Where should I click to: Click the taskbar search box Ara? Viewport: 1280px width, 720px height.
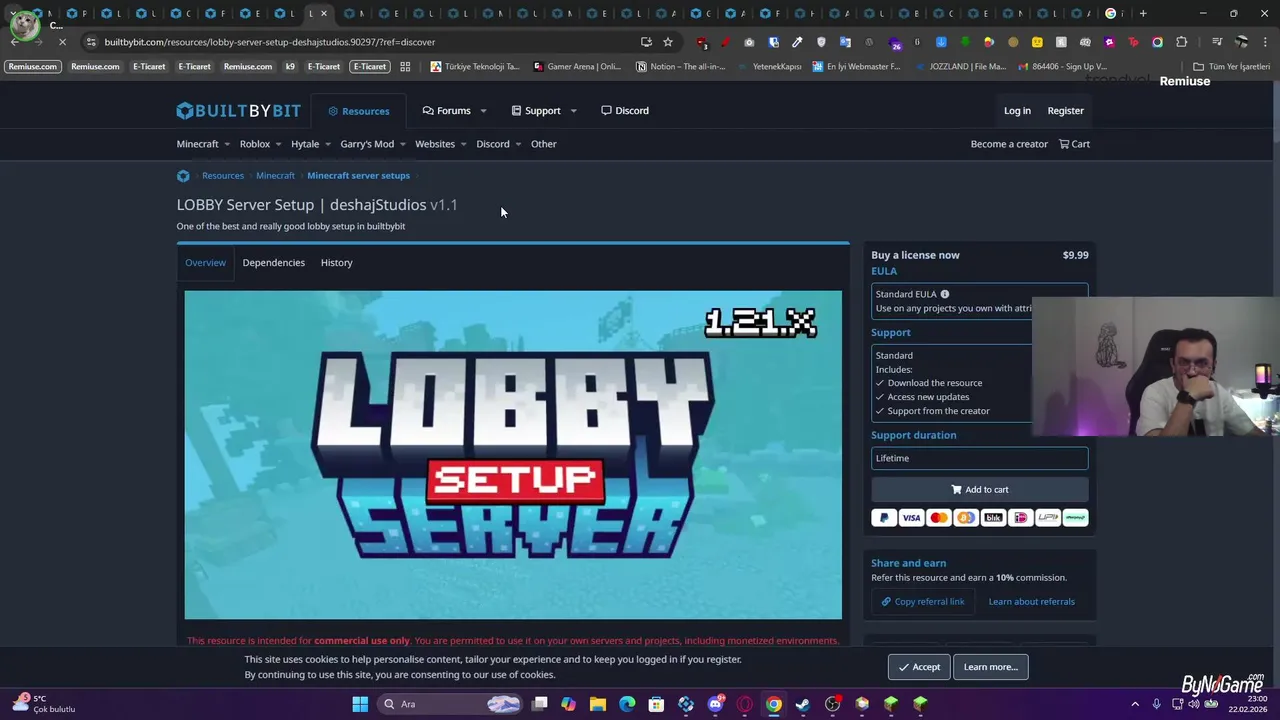pyautogui.click(x=451, y=704)
